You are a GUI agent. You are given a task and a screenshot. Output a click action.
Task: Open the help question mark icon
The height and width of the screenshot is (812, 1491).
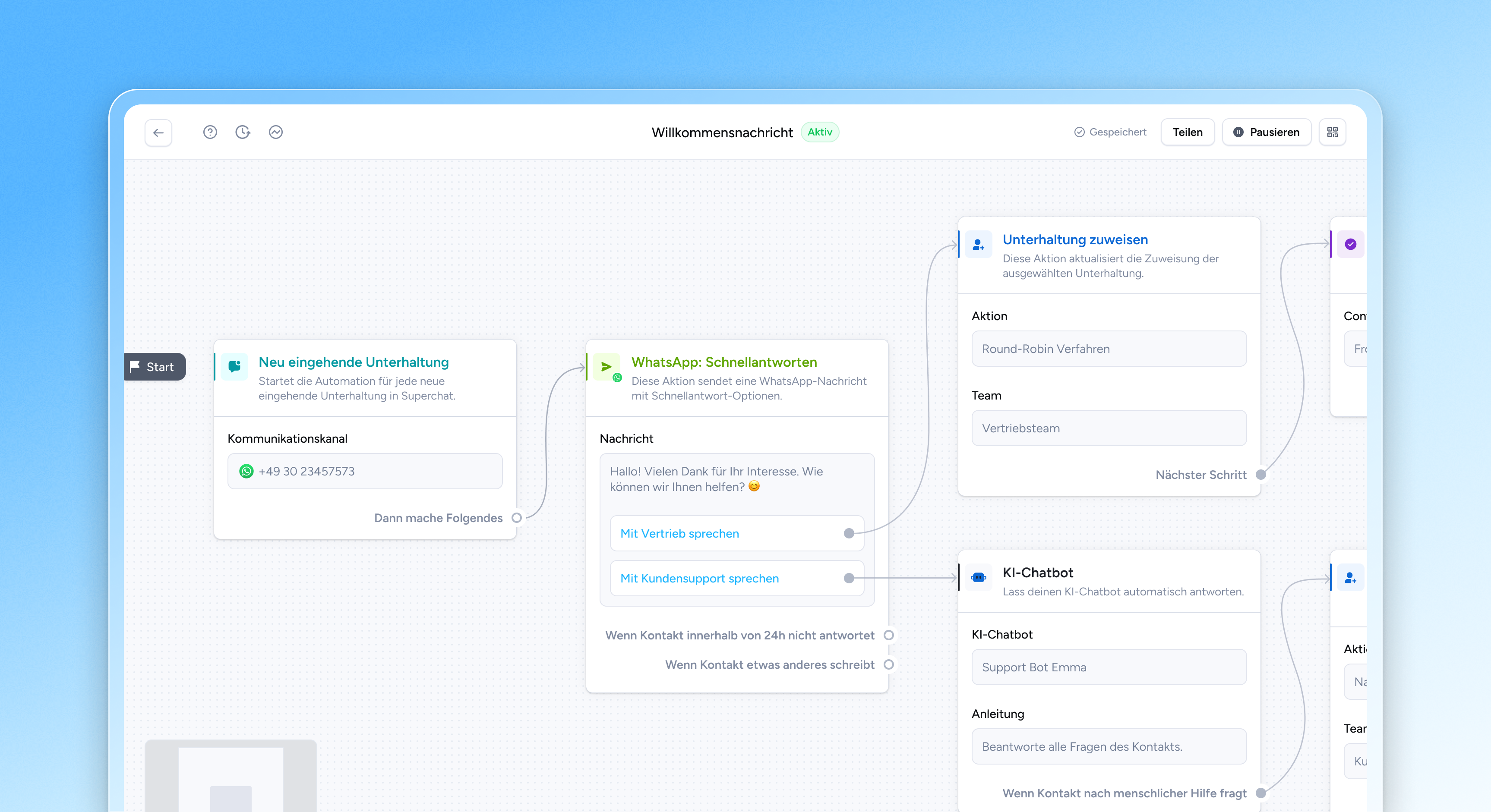[x=210, y=132]
